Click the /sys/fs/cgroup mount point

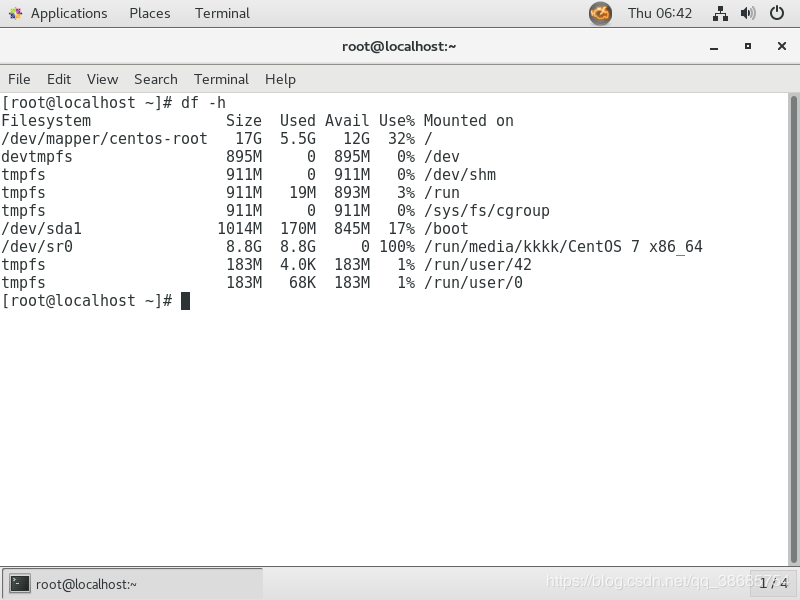[487, 211]
